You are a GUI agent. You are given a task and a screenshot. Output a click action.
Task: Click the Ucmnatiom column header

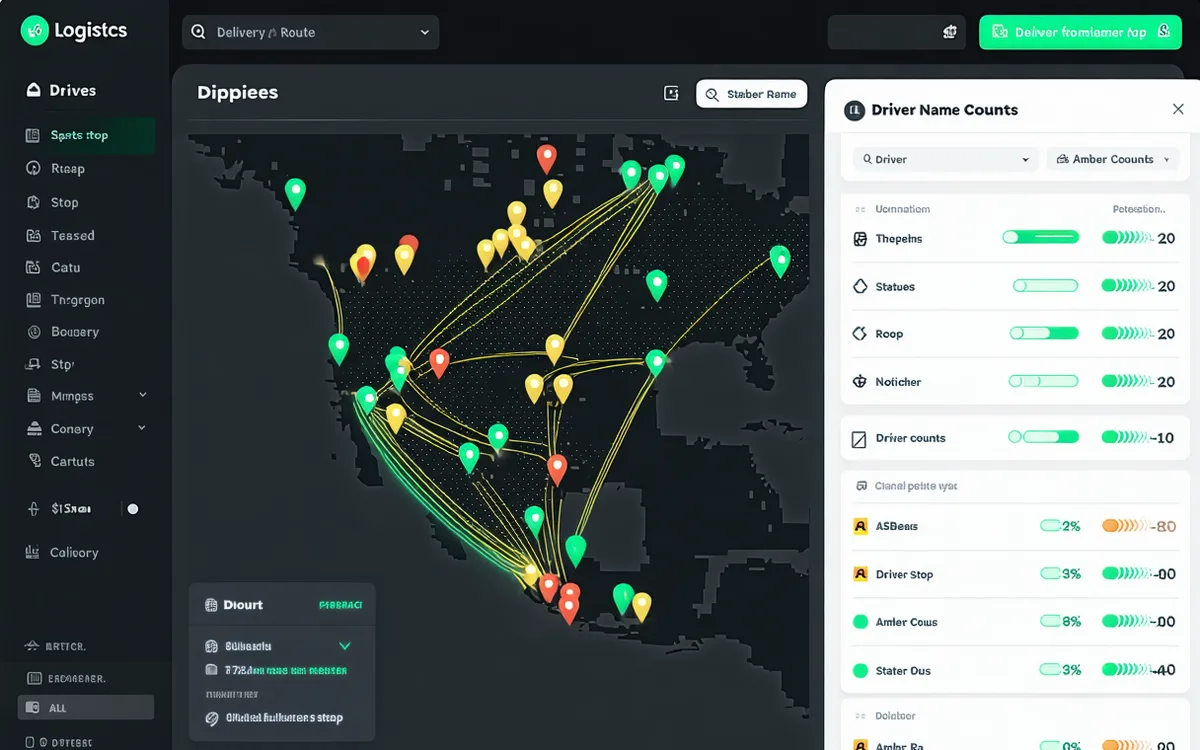coord(902,209)
